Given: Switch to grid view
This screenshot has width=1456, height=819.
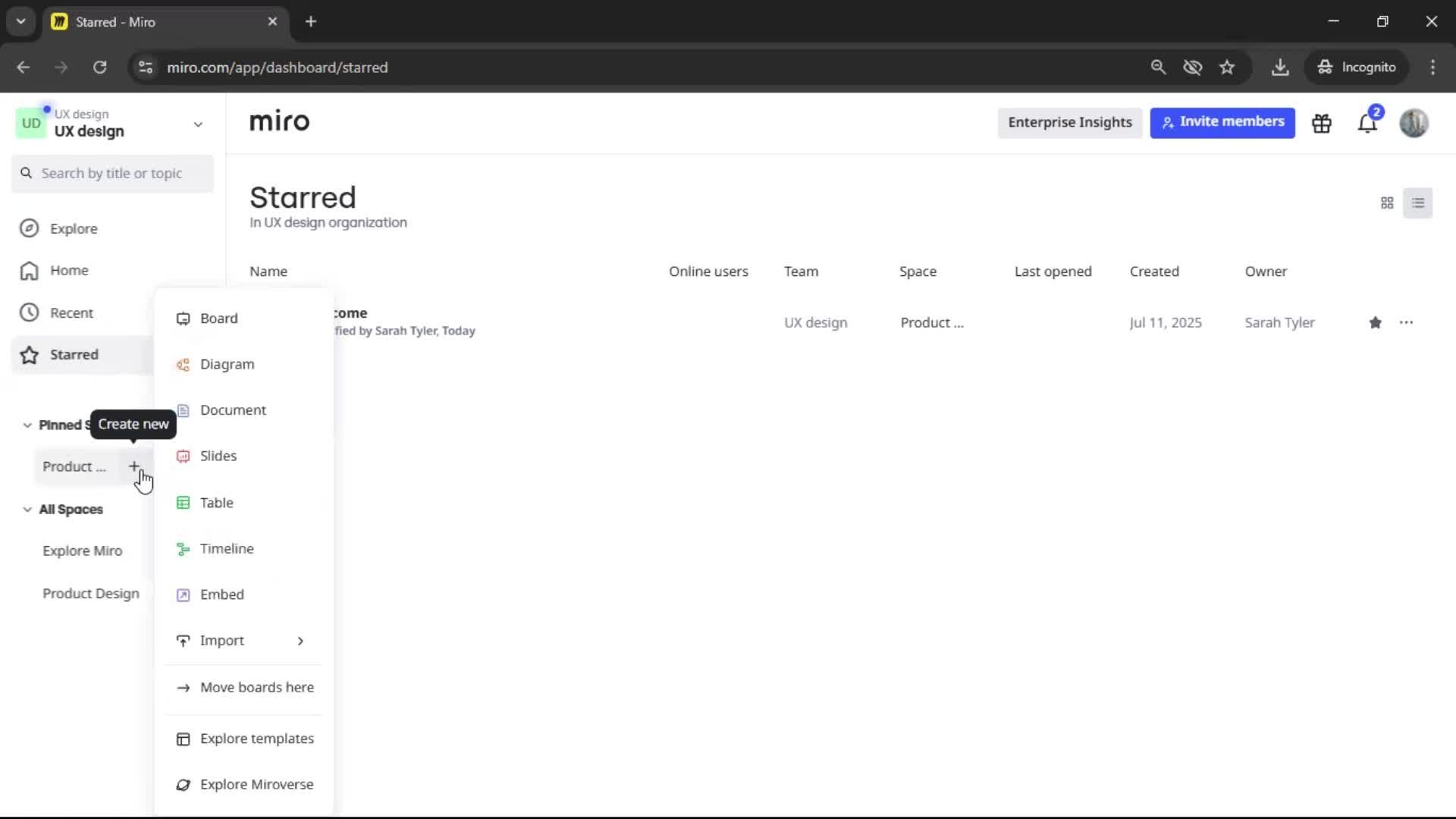Looking at the screenshot, I should point(1387,203).
